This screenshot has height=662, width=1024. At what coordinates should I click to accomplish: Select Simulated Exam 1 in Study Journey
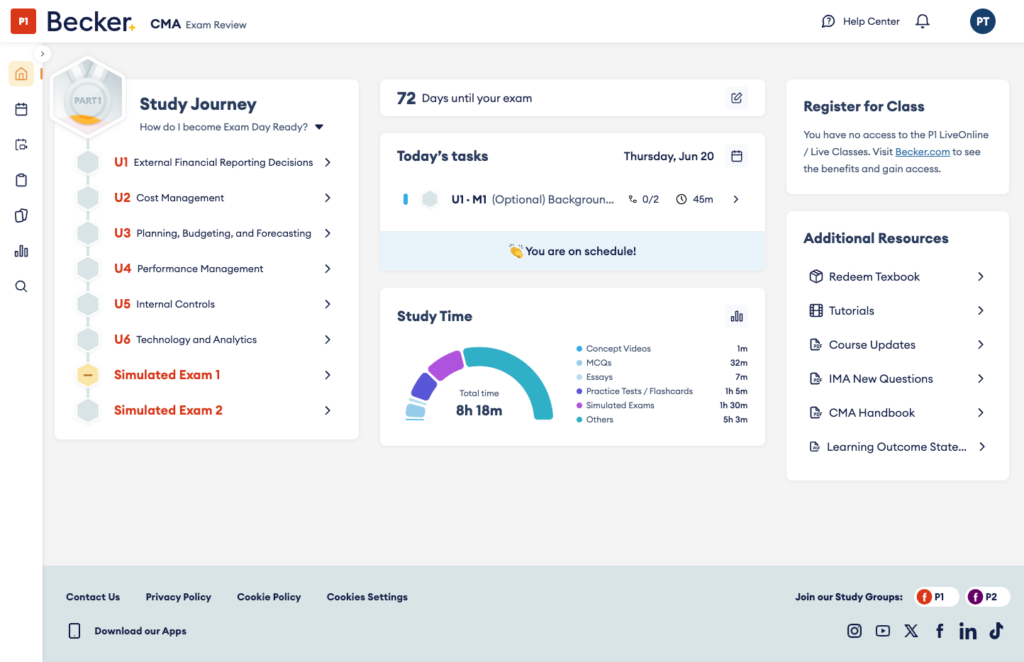[167, 375]
